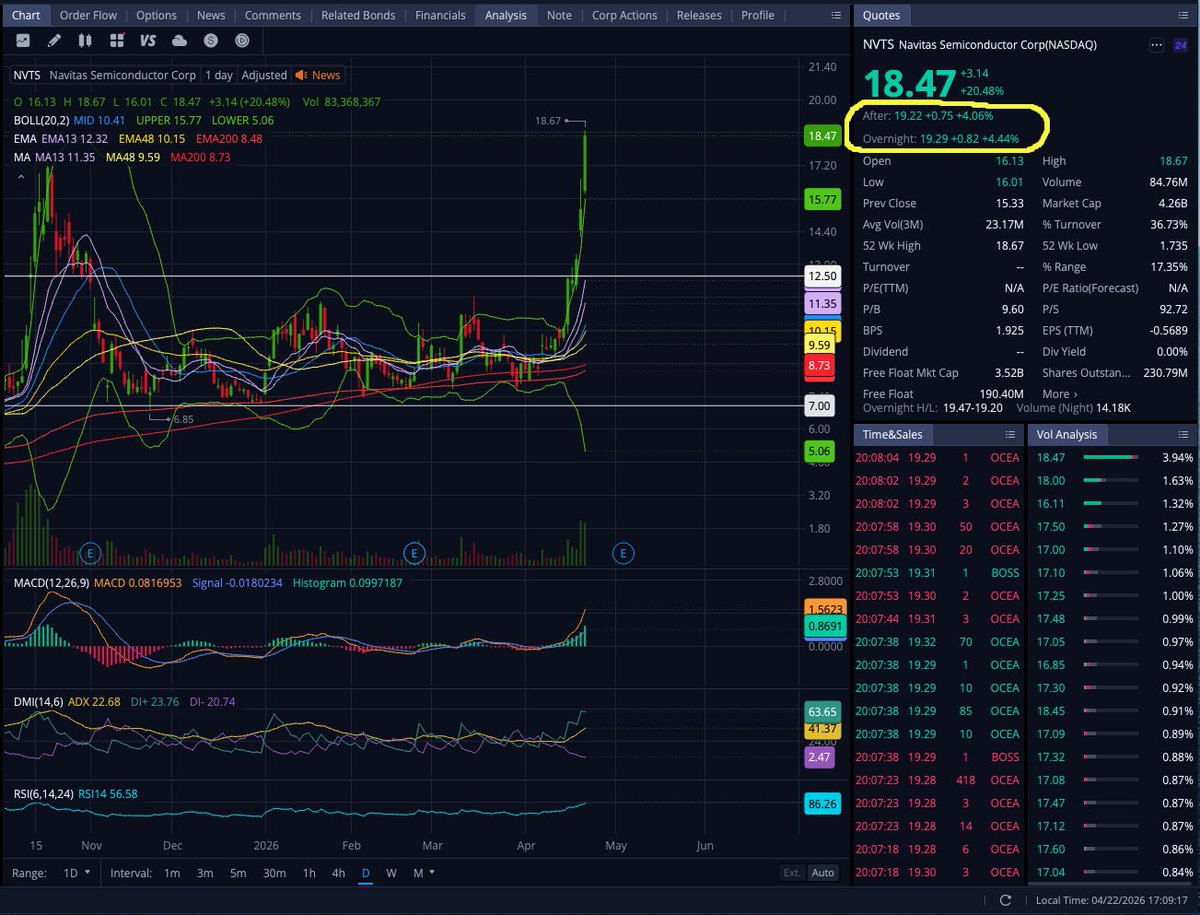This screenshot has width=1200, height=915.
Task: Open the multi-chart grid layout icon
Action: tap(117, 41)
